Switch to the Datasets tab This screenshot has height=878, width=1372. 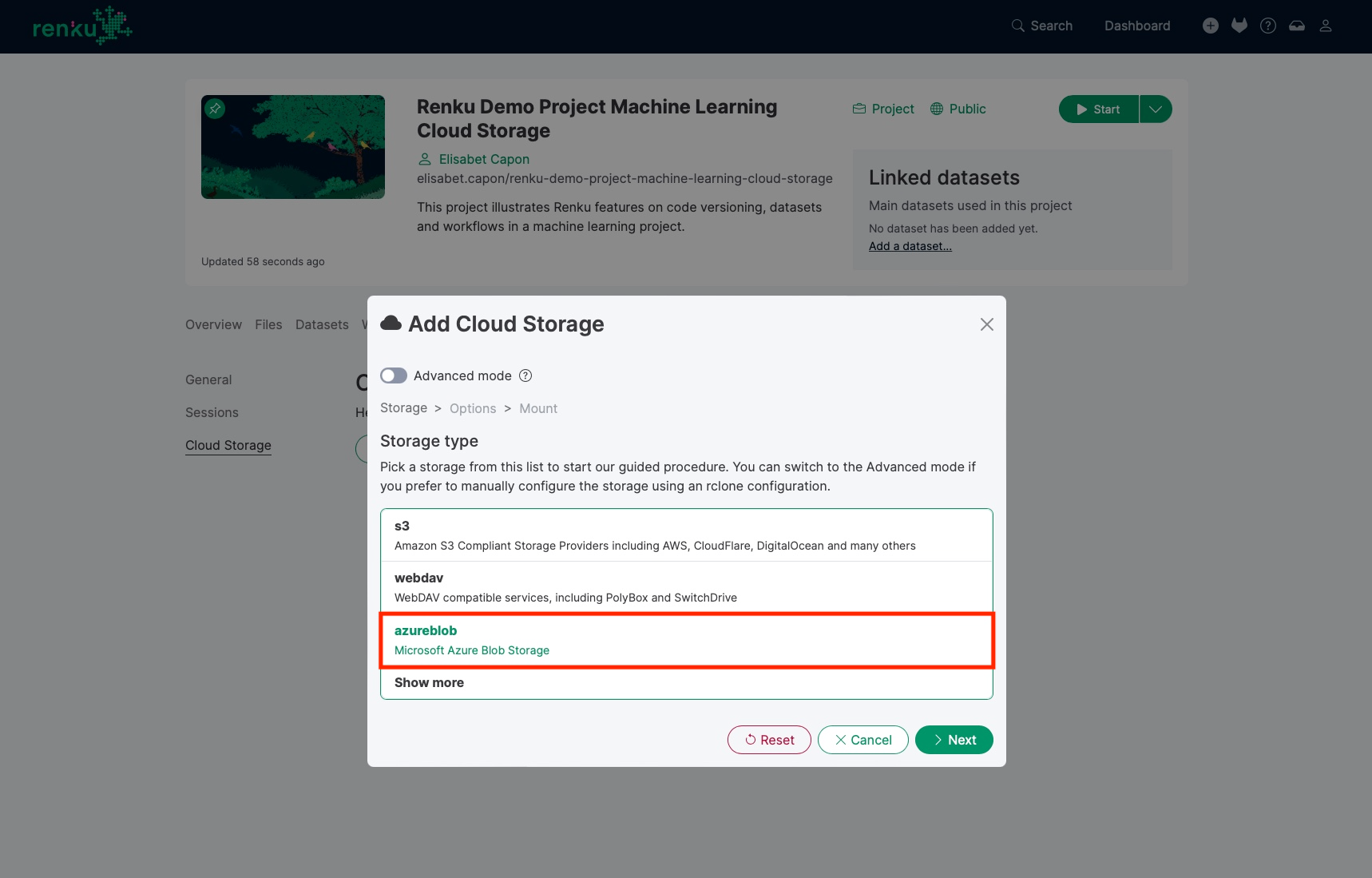point(322,324)
